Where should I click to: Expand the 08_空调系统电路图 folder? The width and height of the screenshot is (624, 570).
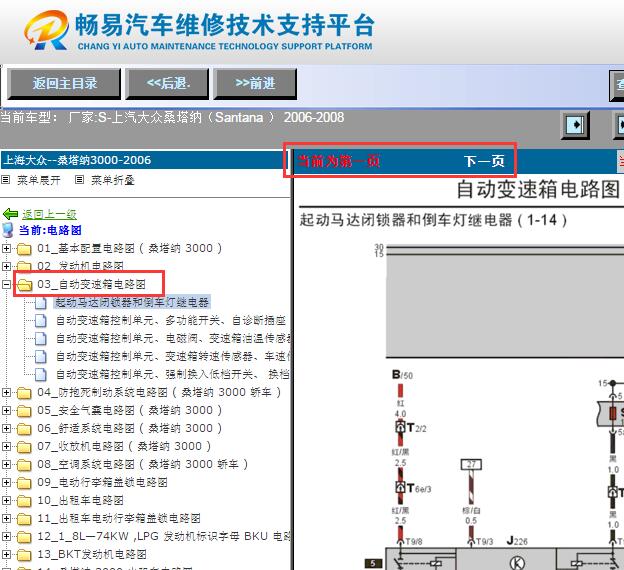pos(6,465)
